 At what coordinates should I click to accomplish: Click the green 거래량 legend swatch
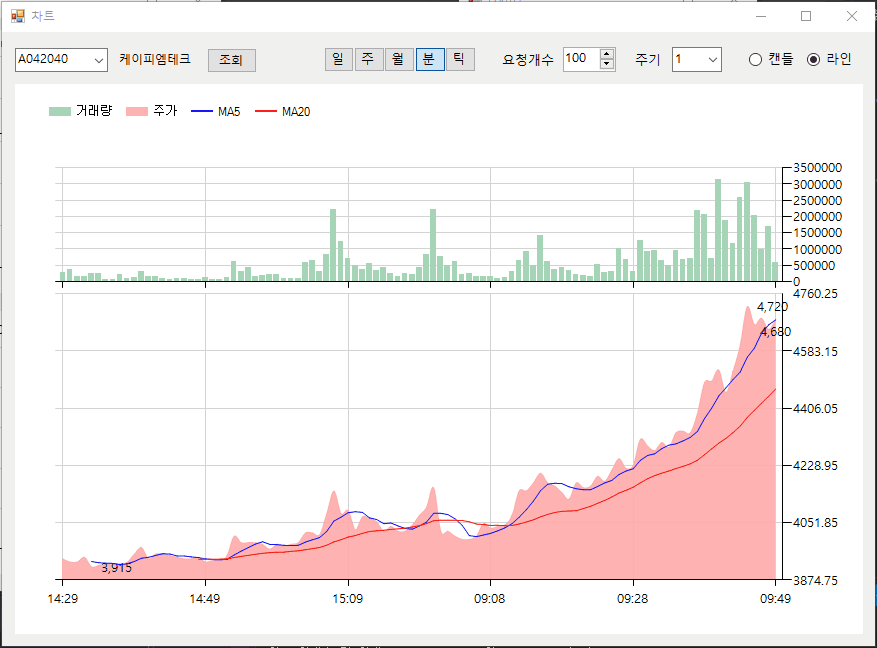coord(60,111)
